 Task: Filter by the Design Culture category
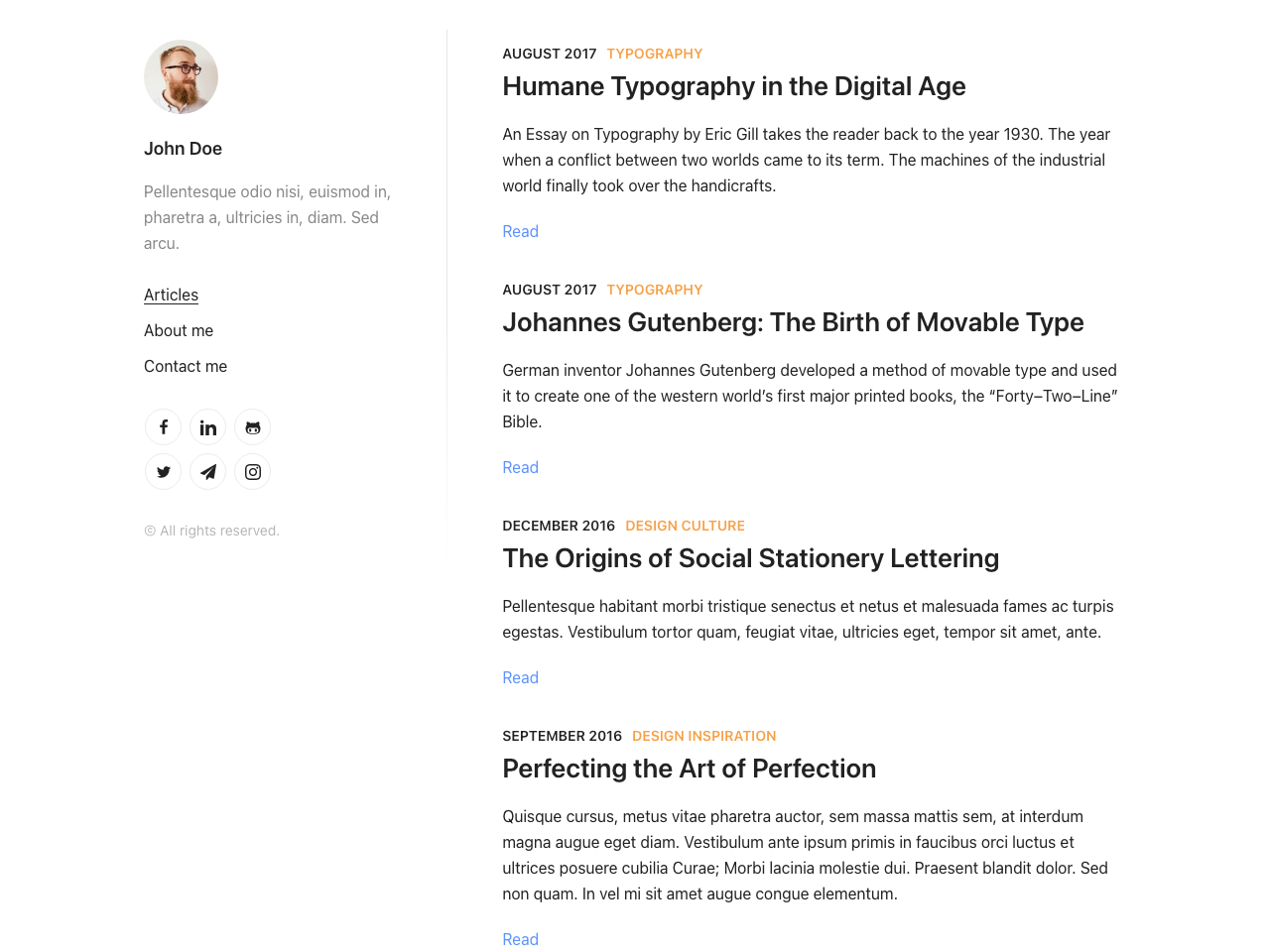[685, 526]
